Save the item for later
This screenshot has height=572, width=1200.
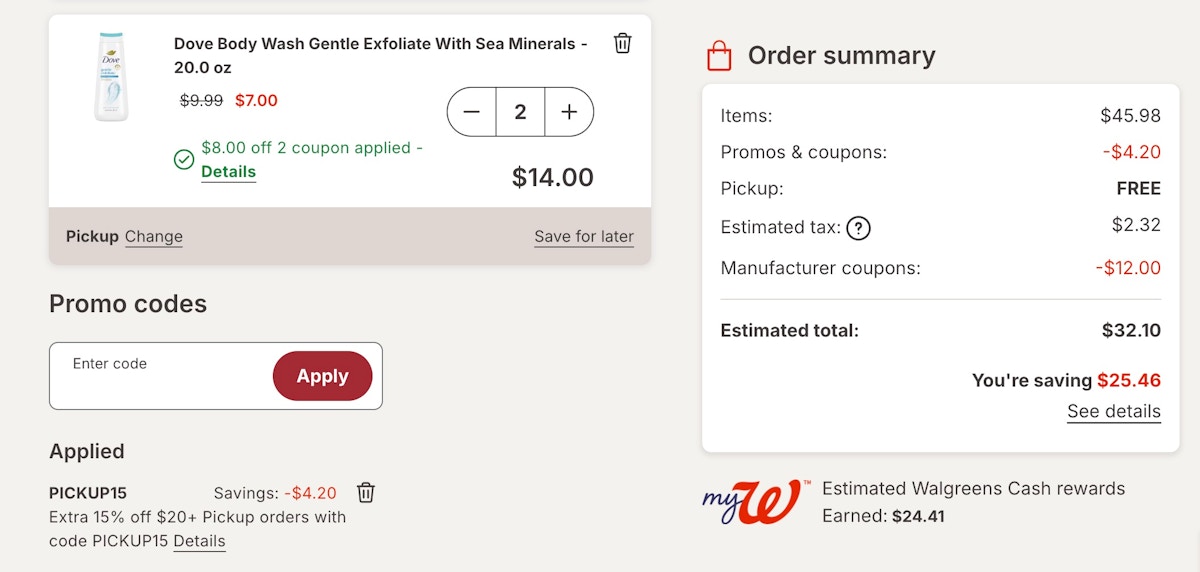(x=584, y=237)
